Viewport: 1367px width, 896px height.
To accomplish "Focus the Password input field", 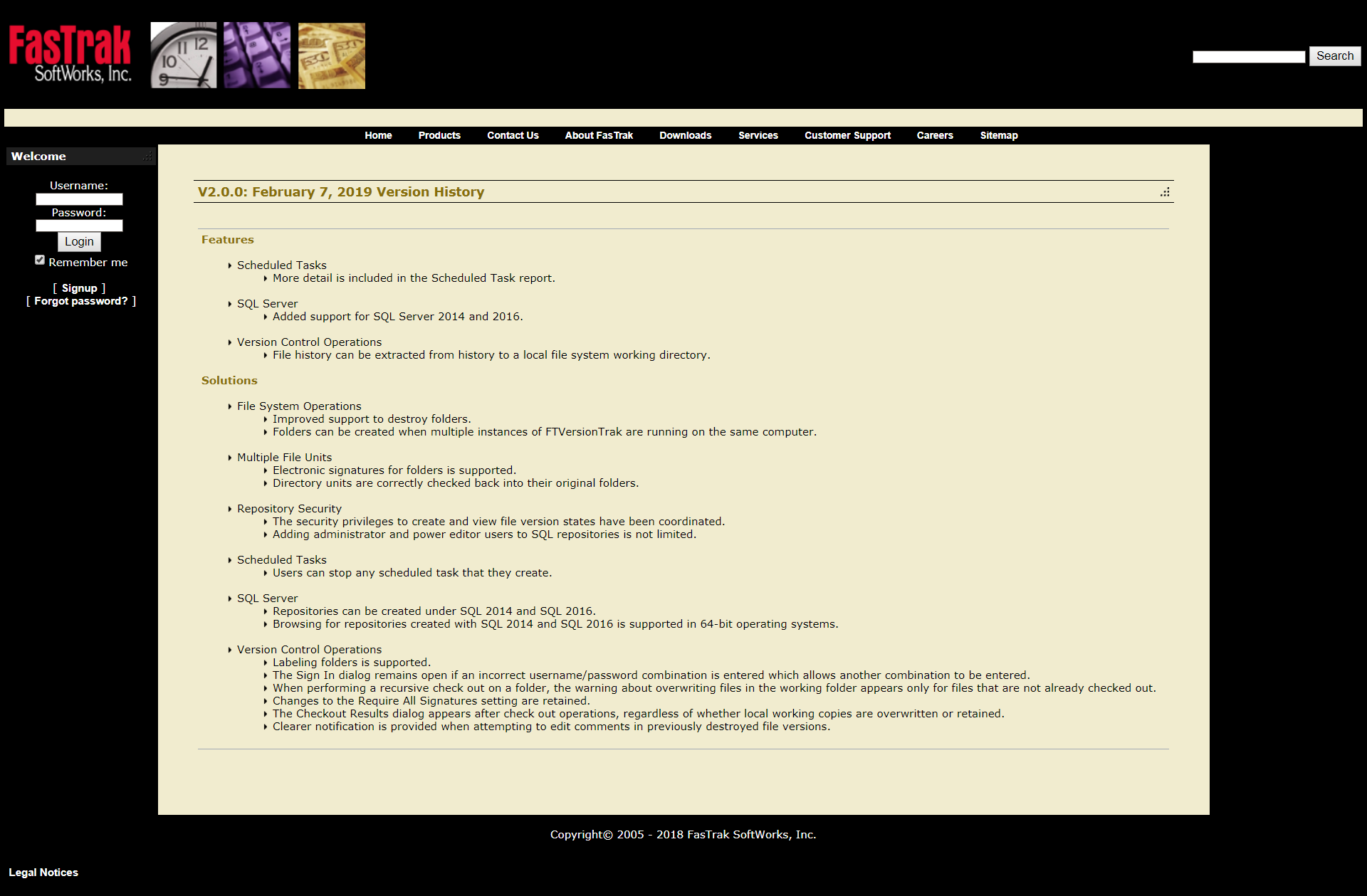I will click(79, 226).
